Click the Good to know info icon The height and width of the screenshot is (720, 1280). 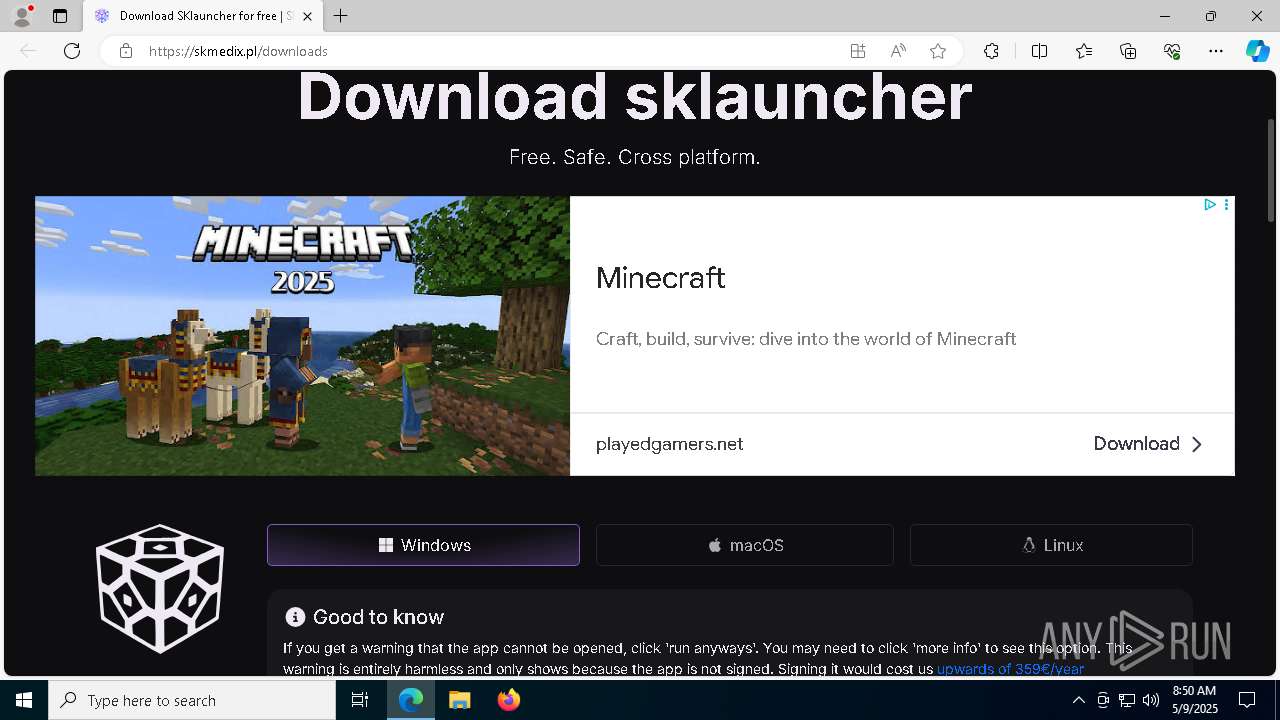point(294,617)
